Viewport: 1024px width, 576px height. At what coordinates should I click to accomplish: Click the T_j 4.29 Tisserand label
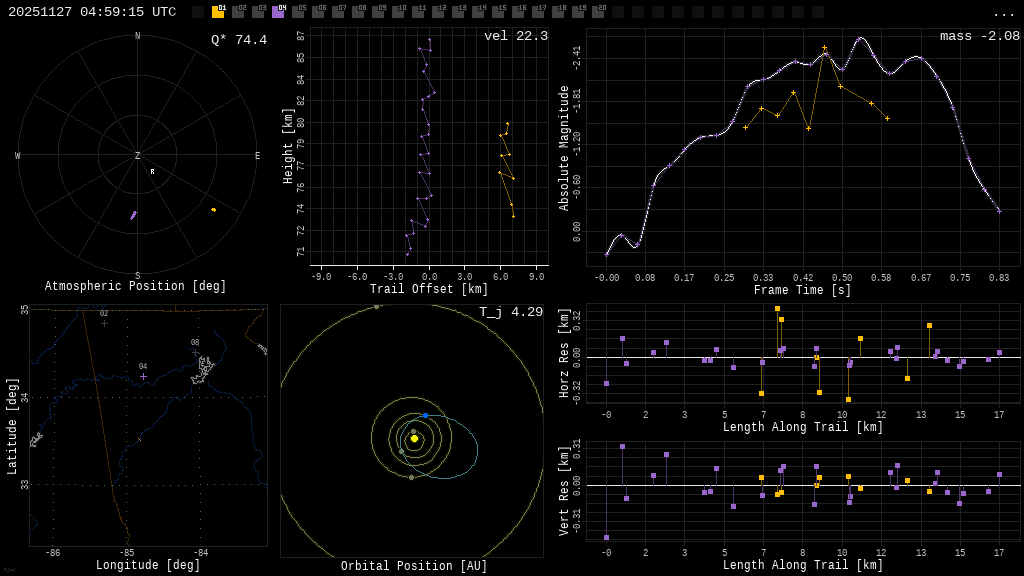510,312
